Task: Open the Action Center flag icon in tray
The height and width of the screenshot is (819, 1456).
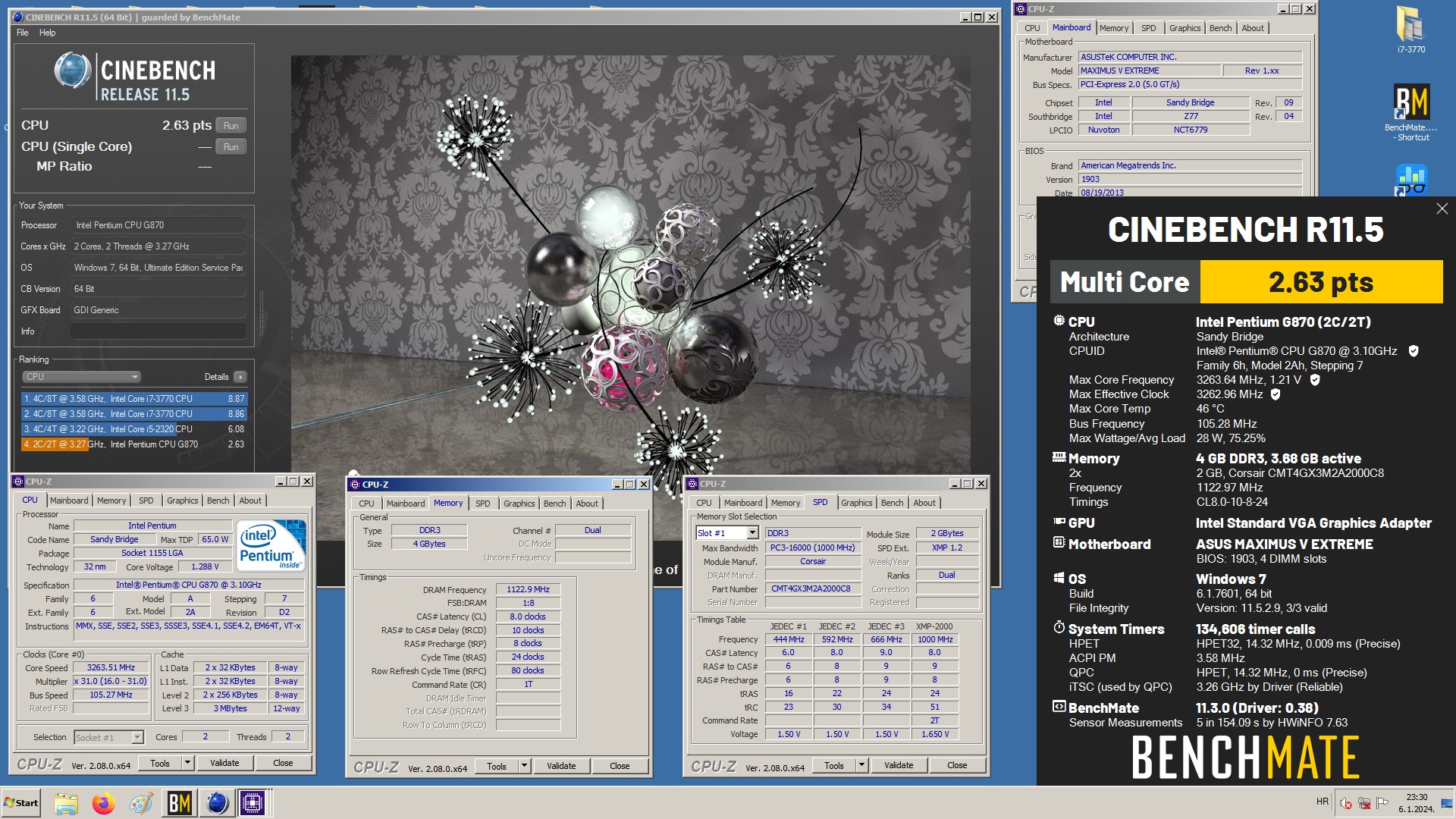Action: (1382, 803)
